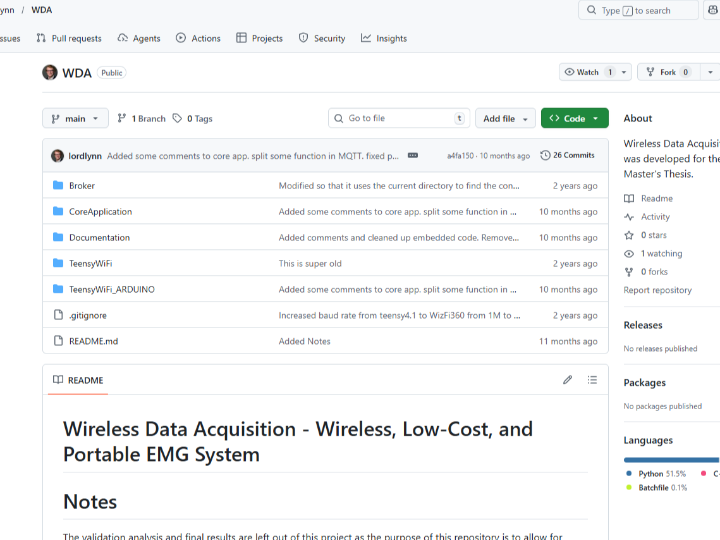The height and width of the screenshot is (540, 720).
Task: Click the Go to file search field
Action: (x=399, y=118)
